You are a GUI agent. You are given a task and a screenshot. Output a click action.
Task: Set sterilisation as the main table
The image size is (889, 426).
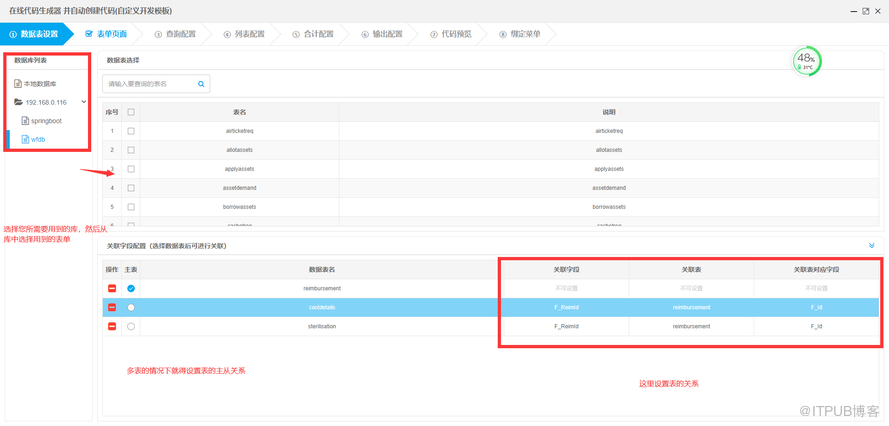(x=131, y=326)
